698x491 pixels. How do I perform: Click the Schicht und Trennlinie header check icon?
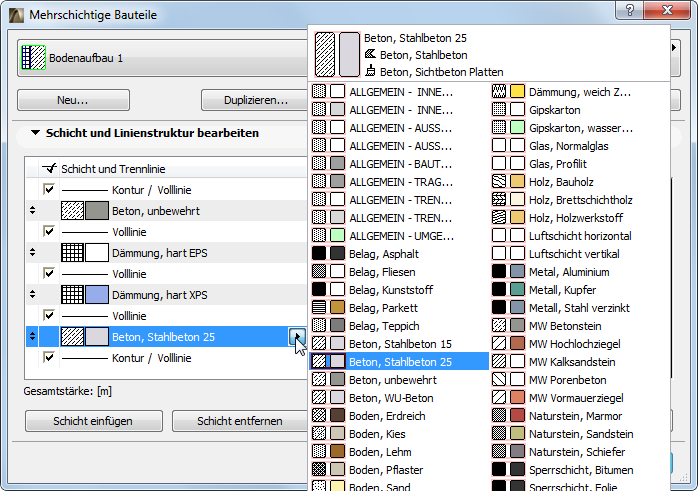(49, 168)
